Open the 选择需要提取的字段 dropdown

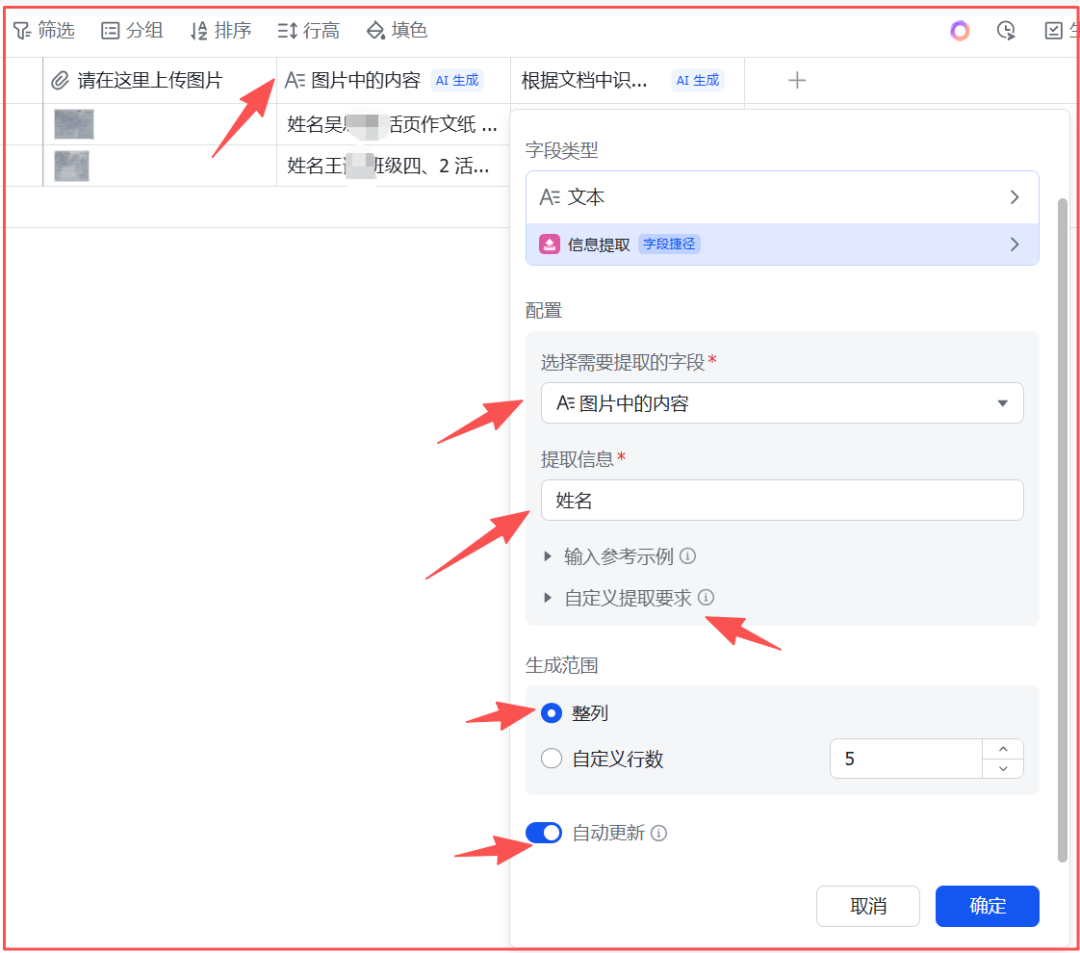(782, 403)
